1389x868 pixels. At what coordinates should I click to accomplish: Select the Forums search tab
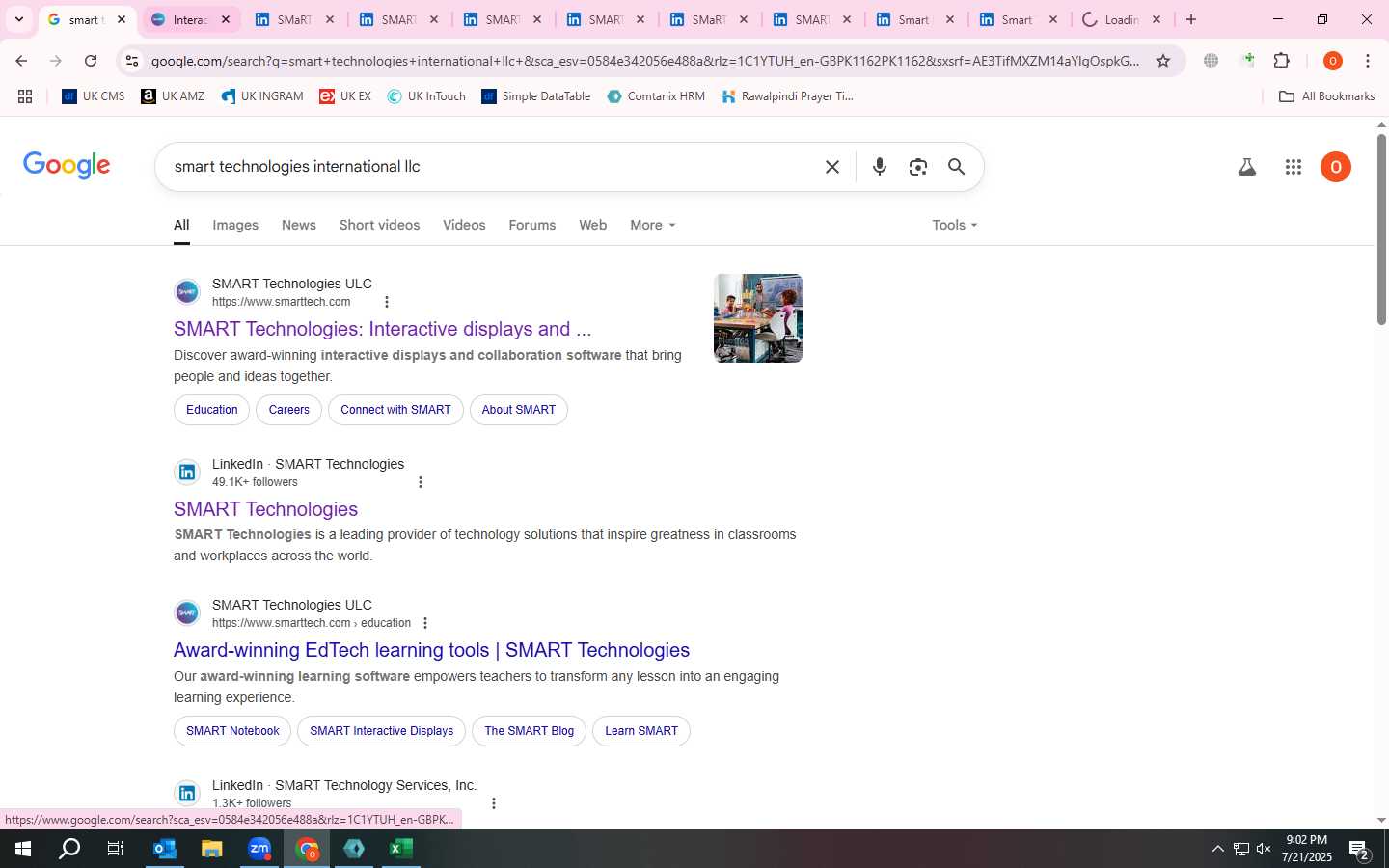(x=532, y=225)
